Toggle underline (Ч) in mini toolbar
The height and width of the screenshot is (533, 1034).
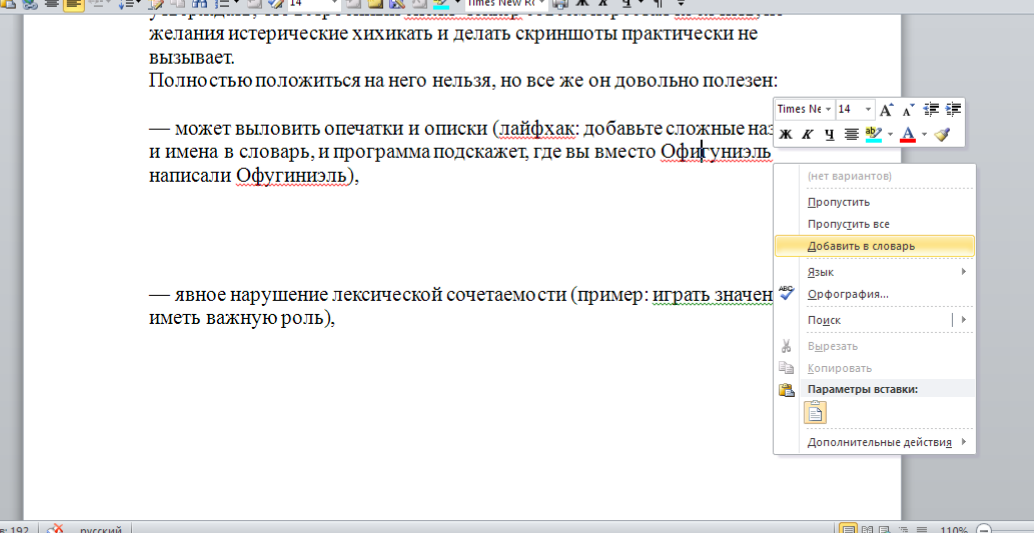[x=829, y=134]
